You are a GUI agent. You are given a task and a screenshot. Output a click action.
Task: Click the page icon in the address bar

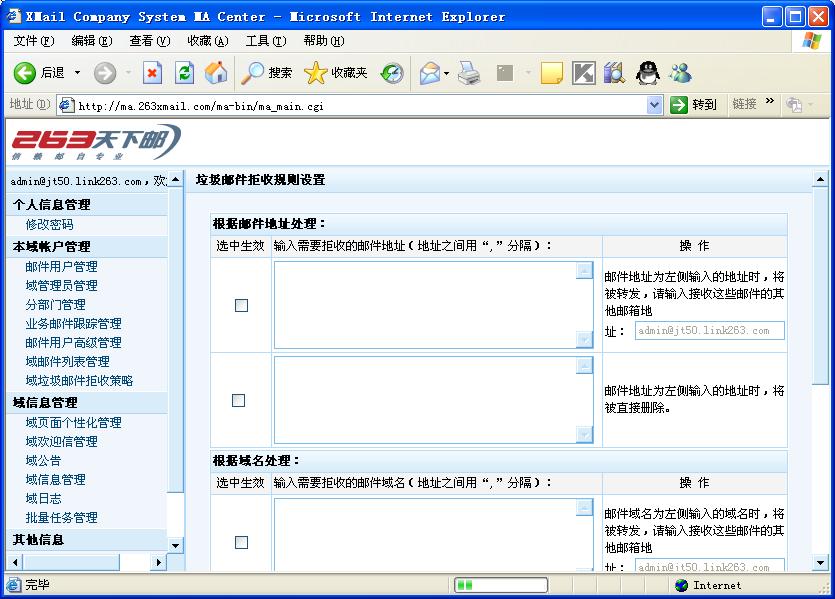(66, 105)
